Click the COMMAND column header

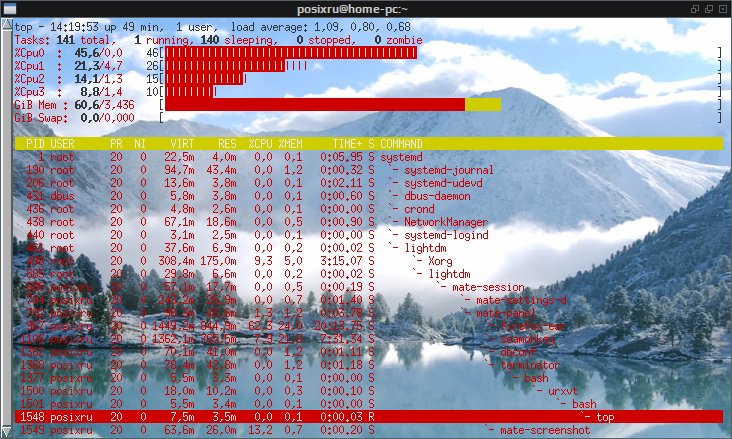pos(401,143)
